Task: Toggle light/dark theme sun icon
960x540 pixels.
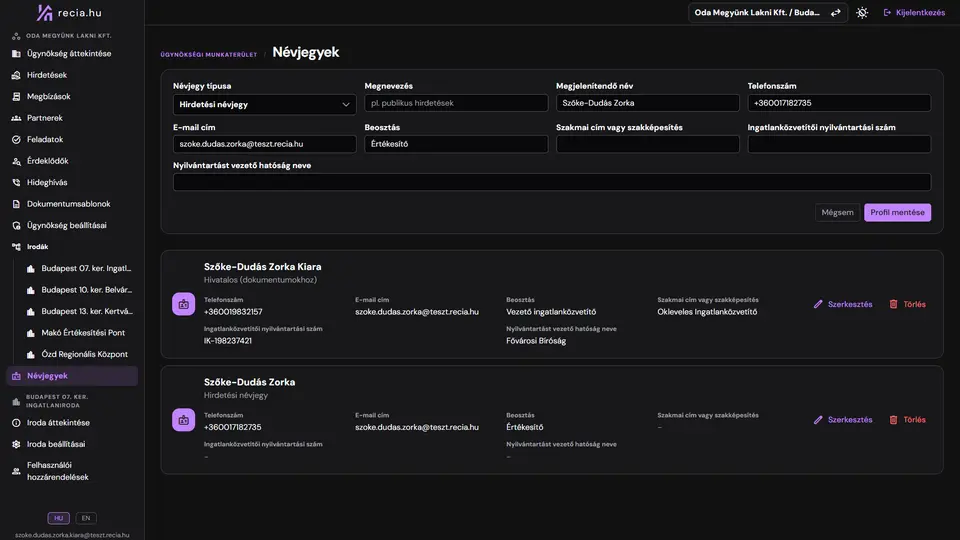Action: click(862, 12)
